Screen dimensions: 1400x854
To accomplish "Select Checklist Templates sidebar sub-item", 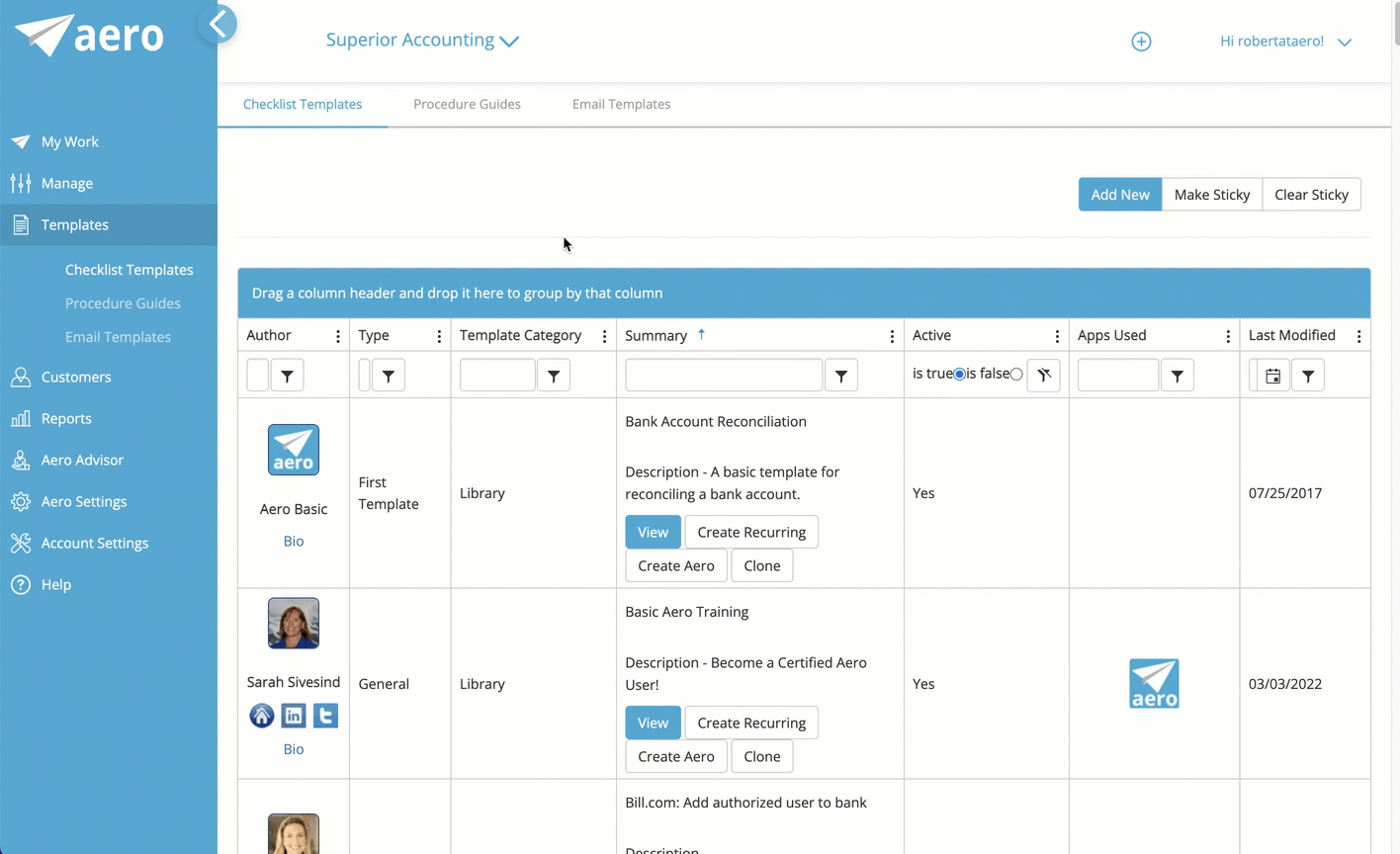I will point(129,270).
